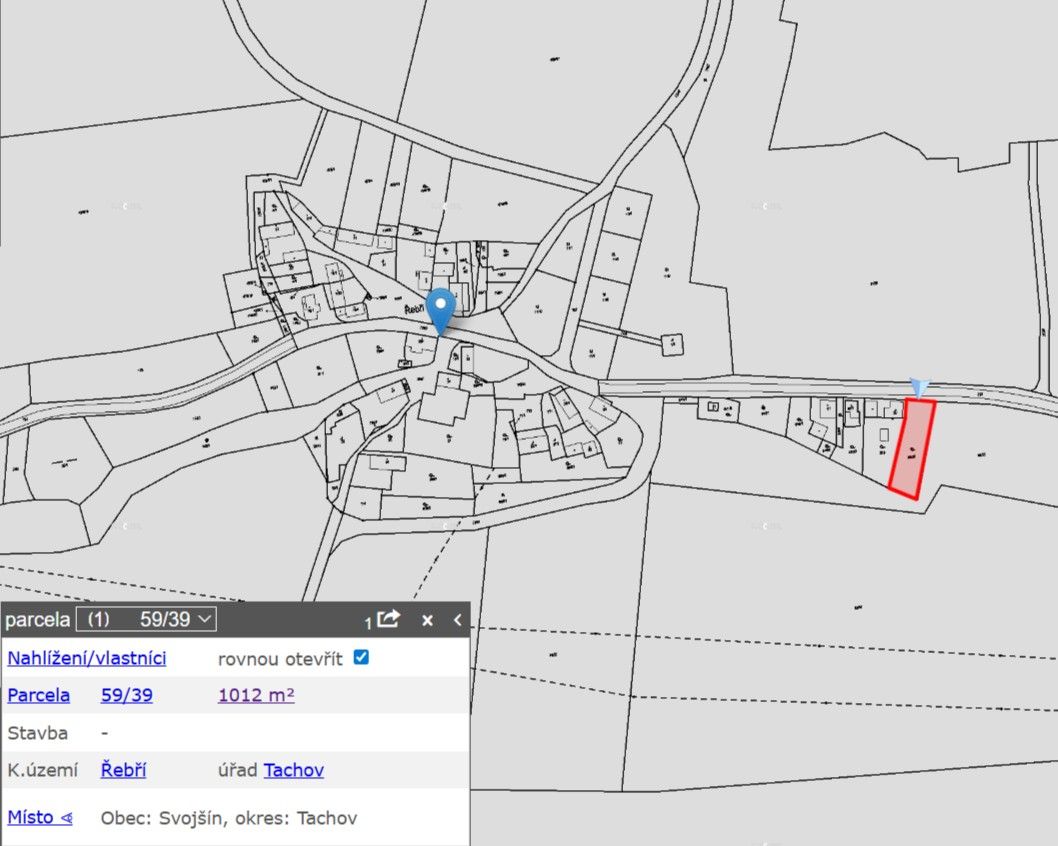Select the red highlighted parcel on the map
This screenshot has height=846, width=1058.
click(x=912, y=448)
